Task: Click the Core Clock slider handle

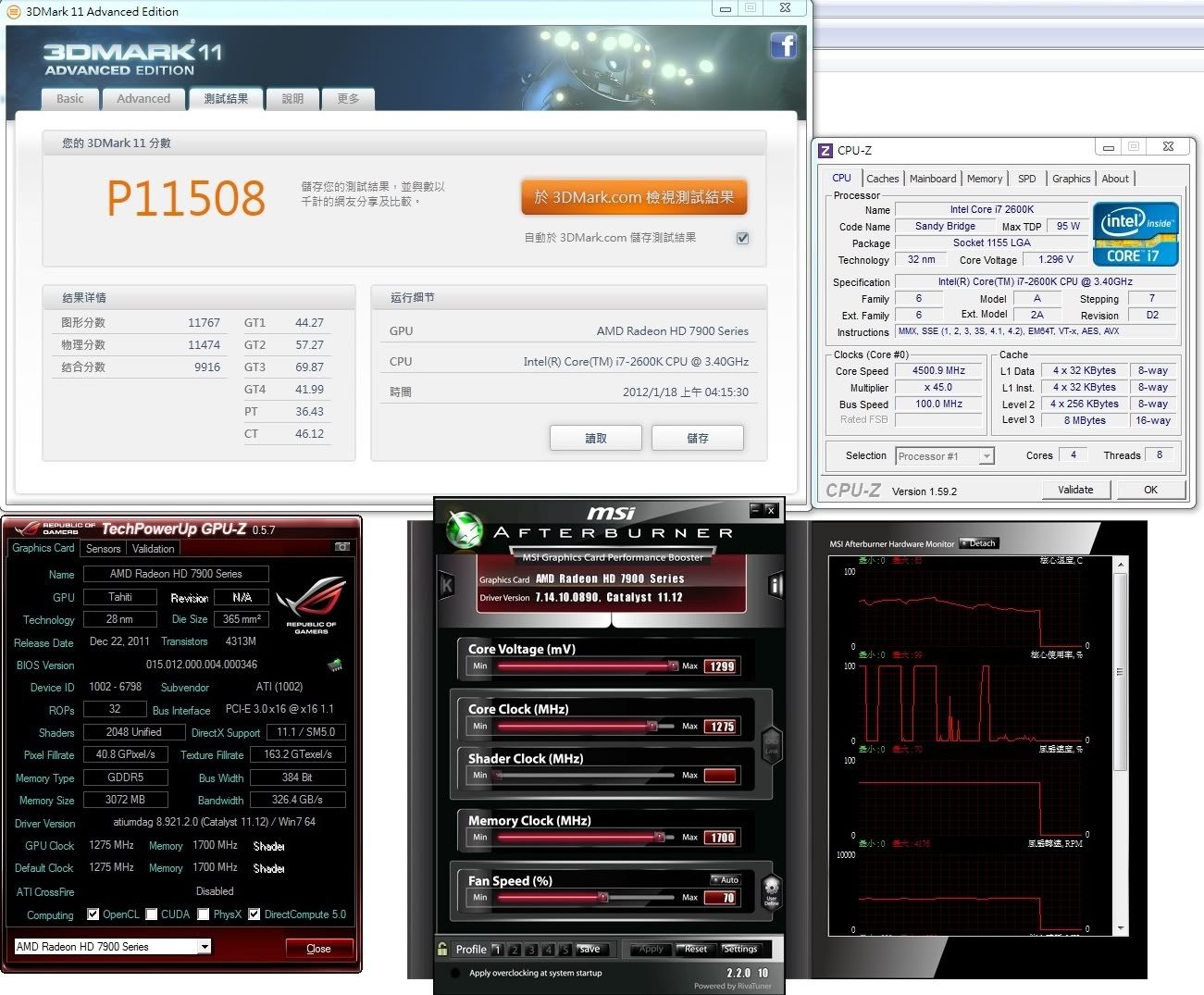Action: click(x=652, y=727)
